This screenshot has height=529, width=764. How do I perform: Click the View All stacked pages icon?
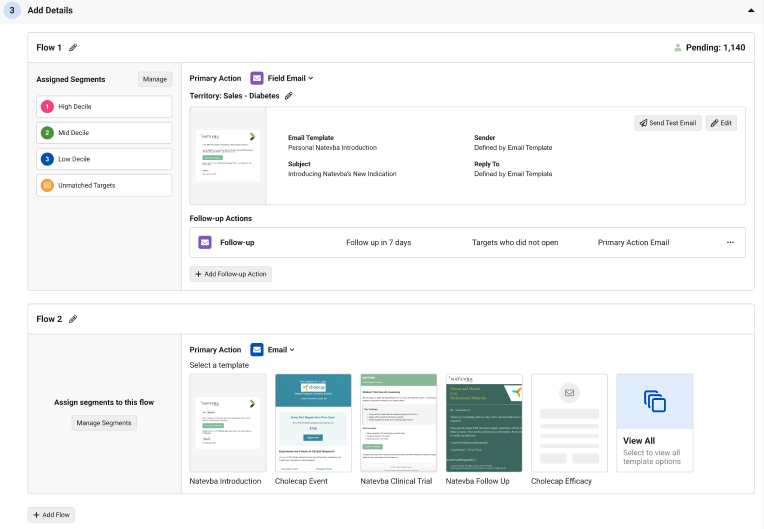(655, 402)
